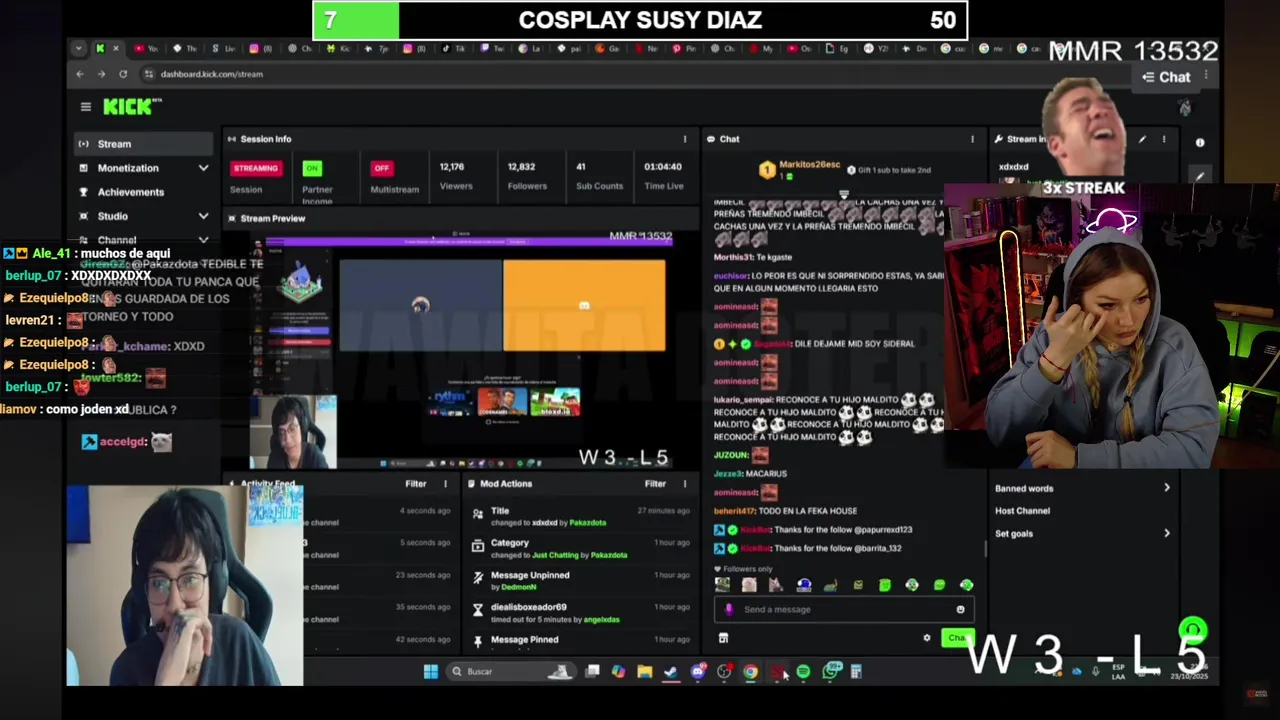Open Steam from taskbar

pyautogui.click(x=671, y=671)
